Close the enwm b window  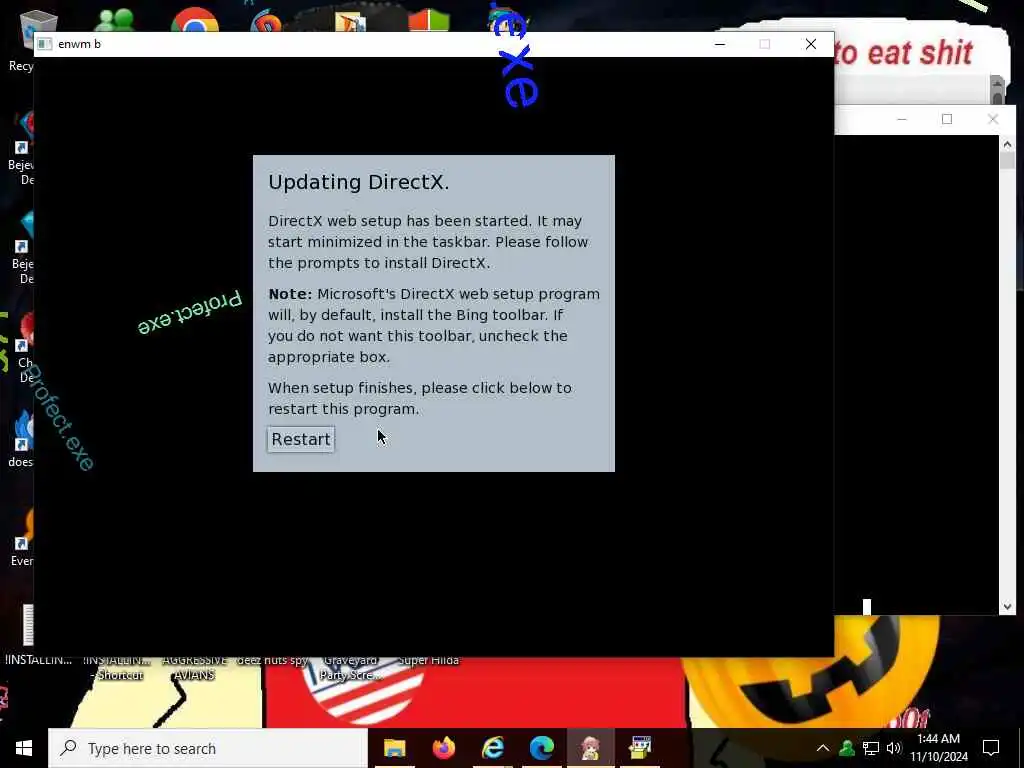tap(810, 44)
